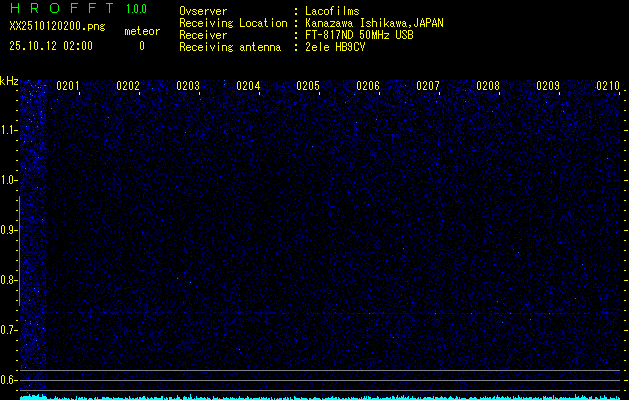This screenshot has width=629, height=400.
Task: Click the 0210 time marker
Action: coord(608,87)
